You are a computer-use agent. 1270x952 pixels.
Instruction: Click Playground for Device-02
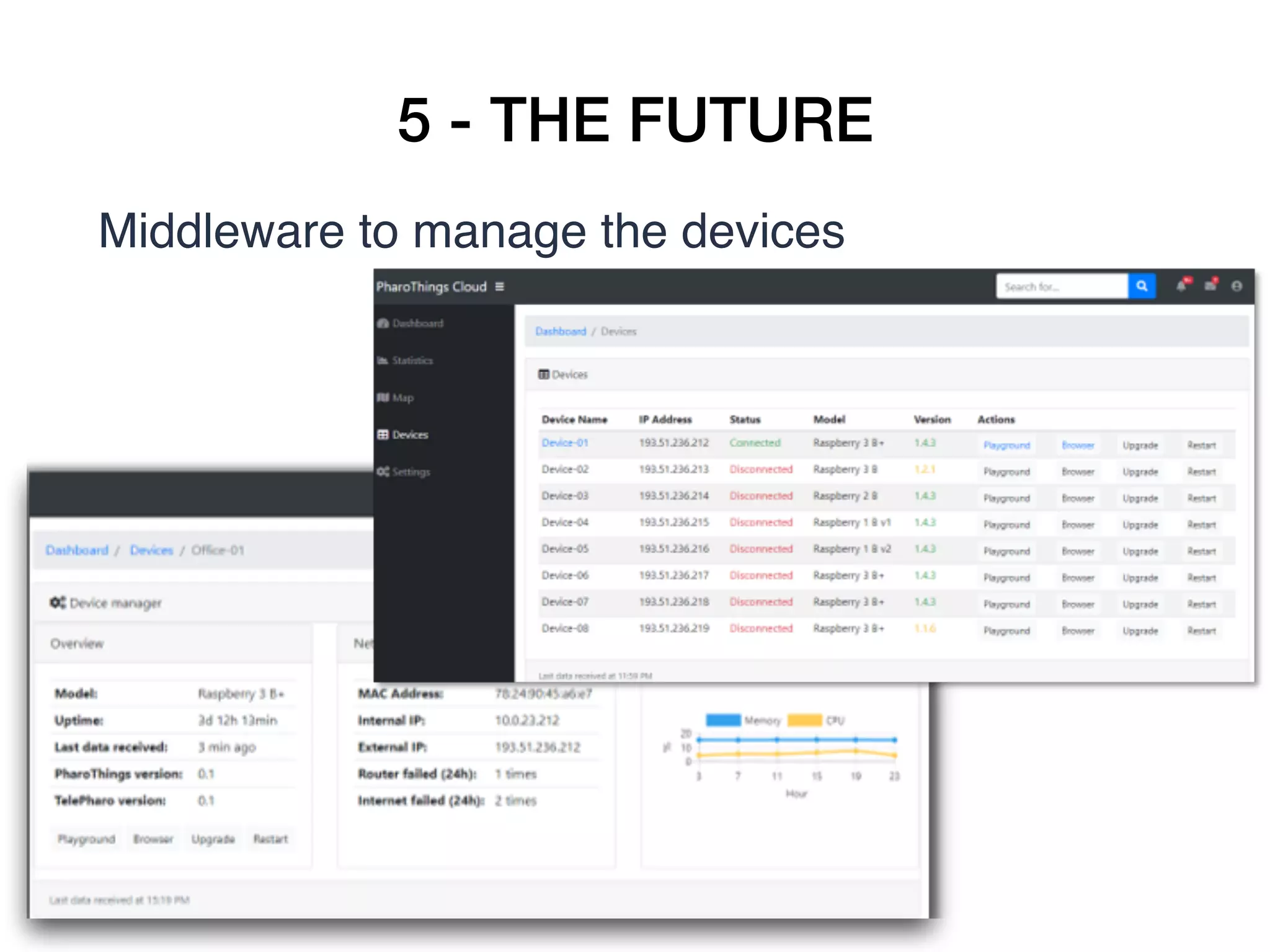tap(1006, 472)
